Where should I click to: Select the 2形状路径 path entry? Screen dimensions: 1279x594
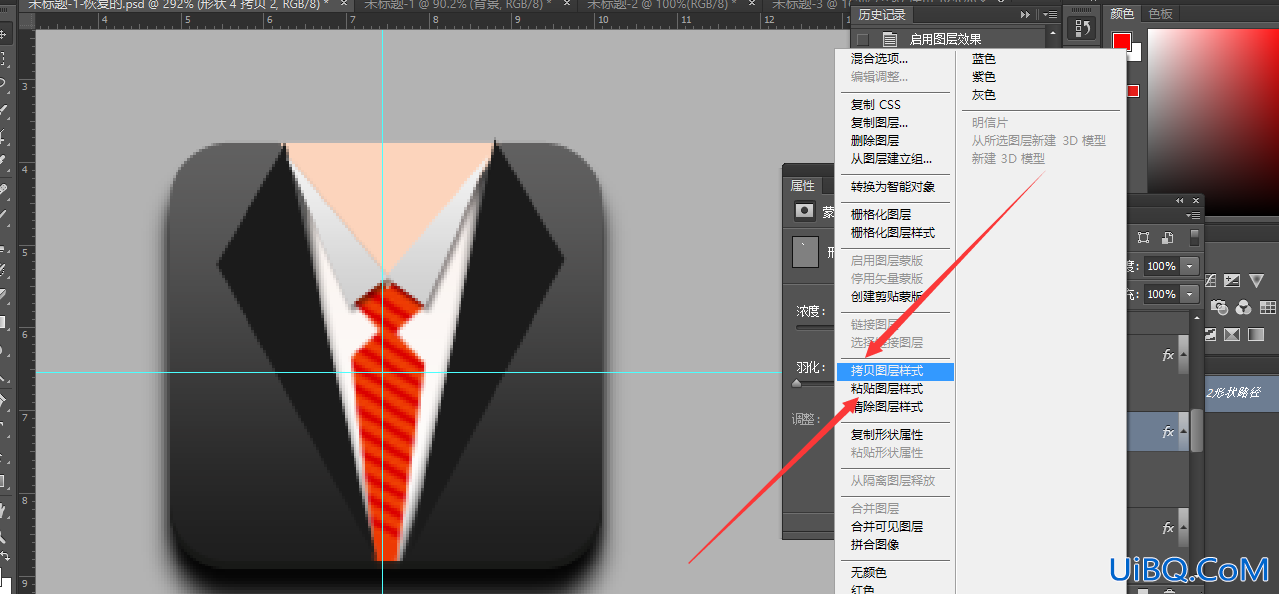pos(1241,393)
